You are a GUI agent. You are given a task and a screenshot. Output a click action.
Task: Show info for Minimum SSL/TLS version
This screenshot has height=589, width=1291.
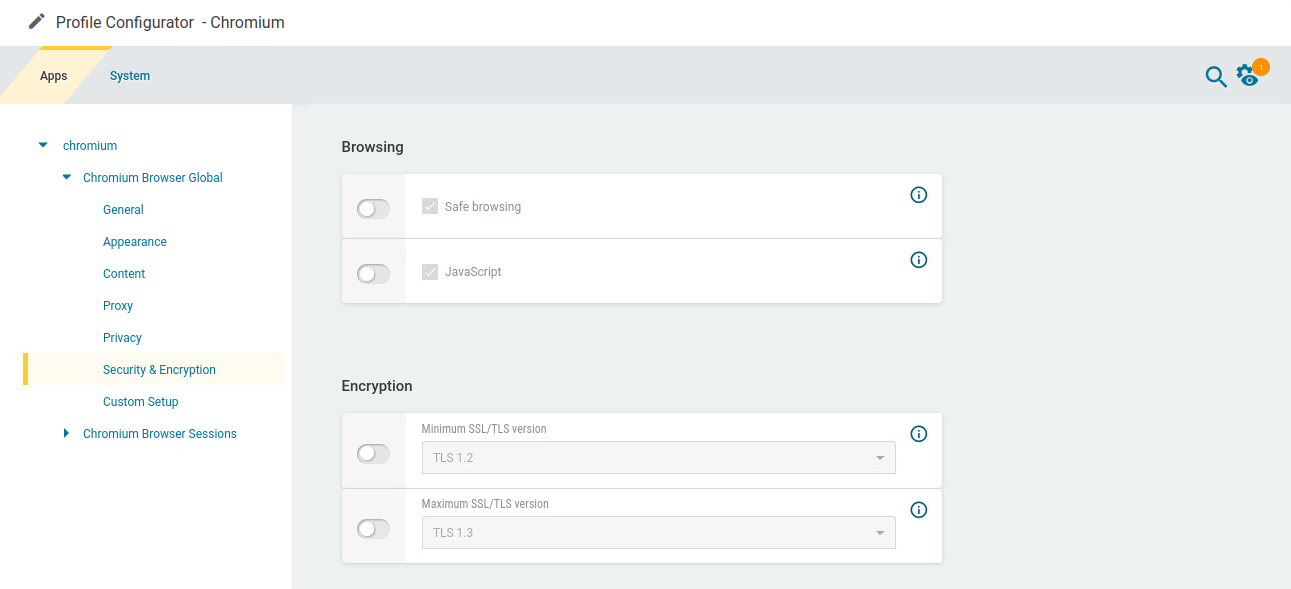coord(919,434)
